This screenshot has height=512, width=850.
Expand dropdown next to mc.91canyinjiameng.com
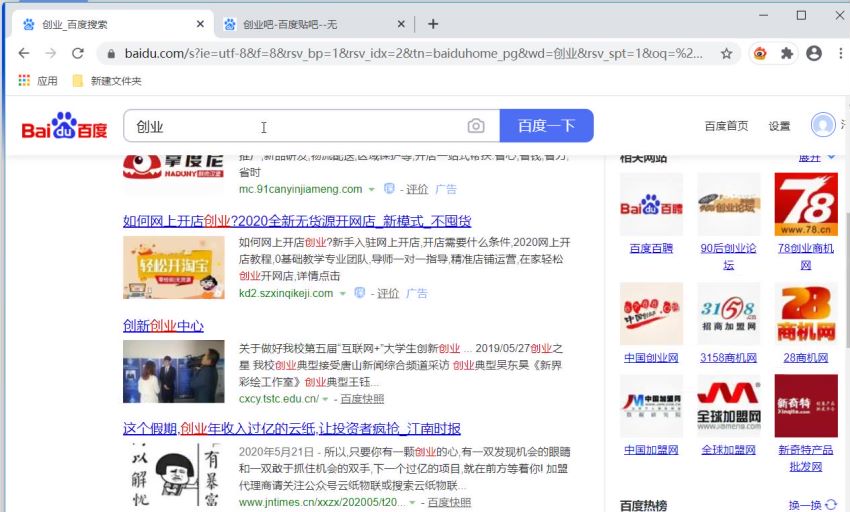coord(371,189)
